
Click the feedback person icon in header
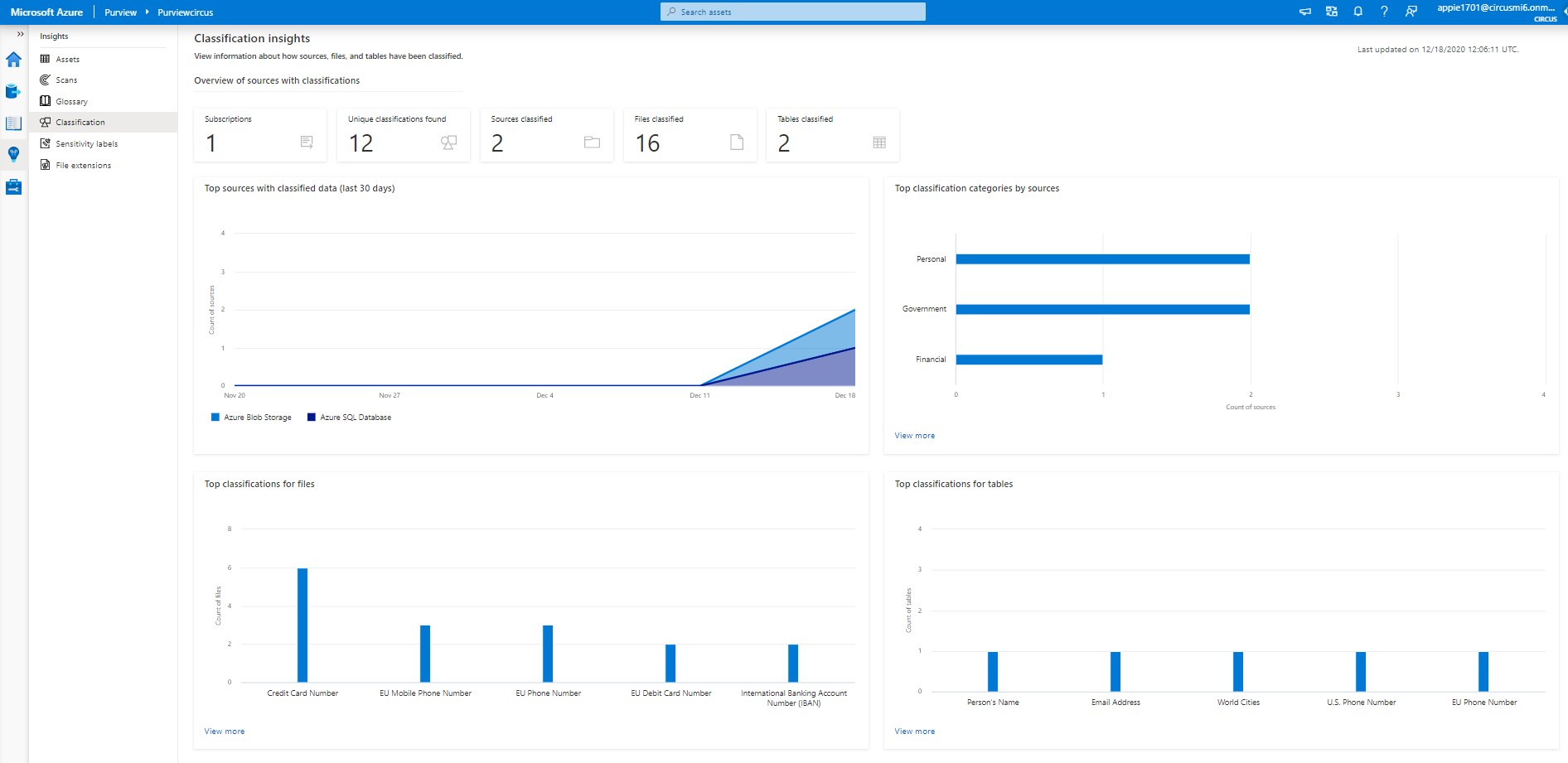click(1411, 12)
